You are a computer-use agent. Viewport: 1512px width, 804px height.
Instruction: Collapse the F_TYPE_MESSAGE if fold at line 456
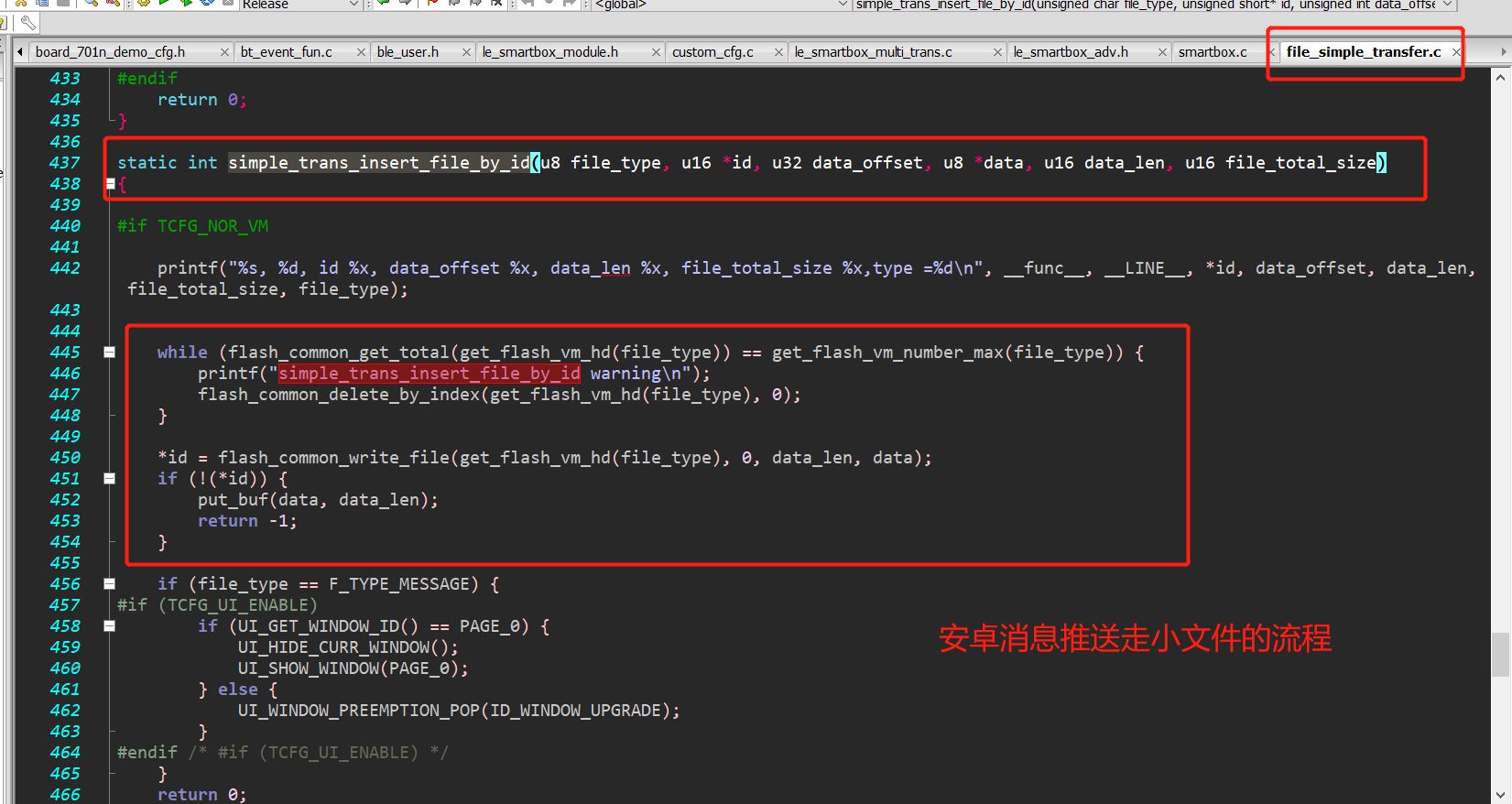tap(110, 584)
